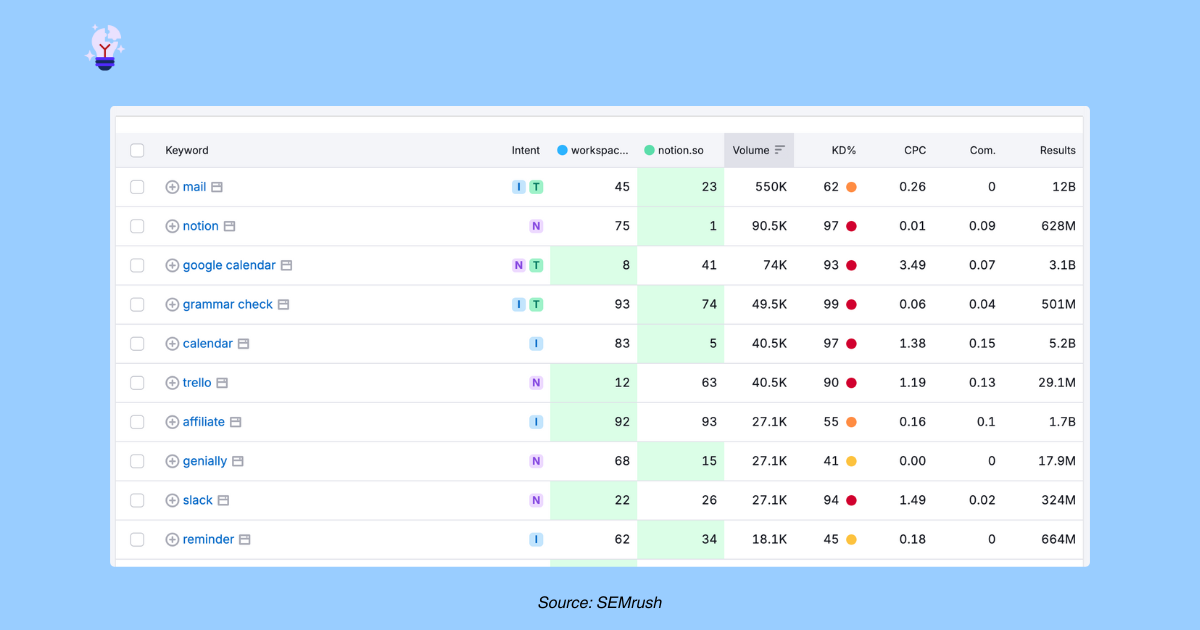Screen dimensions: 1200x630
Task: Open SERP snapshot icon for slack
Action: click(x=223, y=500)
